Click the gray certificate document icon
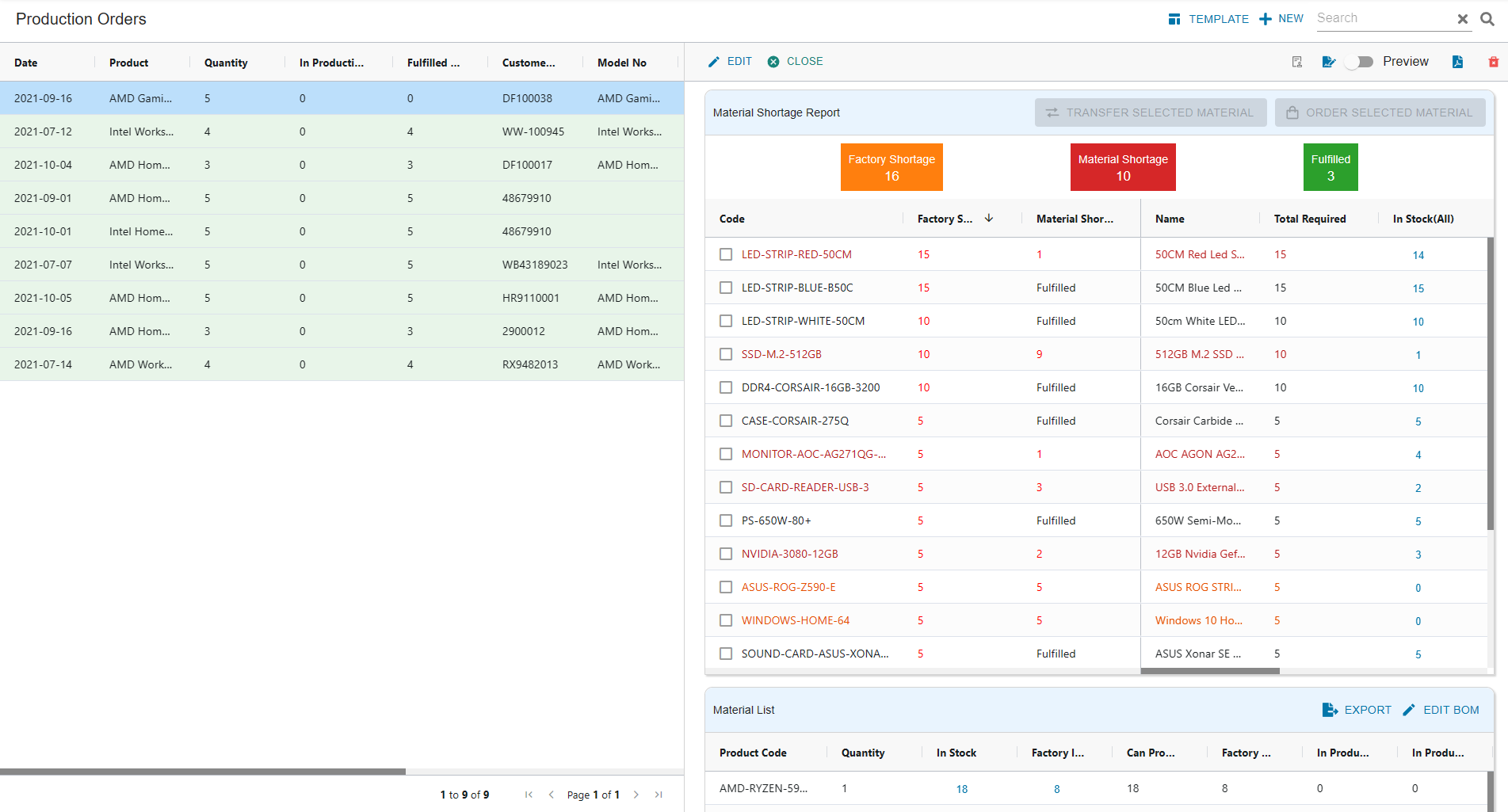Screen dimensions: 1508x812 pyautogui.click(x=1297, y=62)
